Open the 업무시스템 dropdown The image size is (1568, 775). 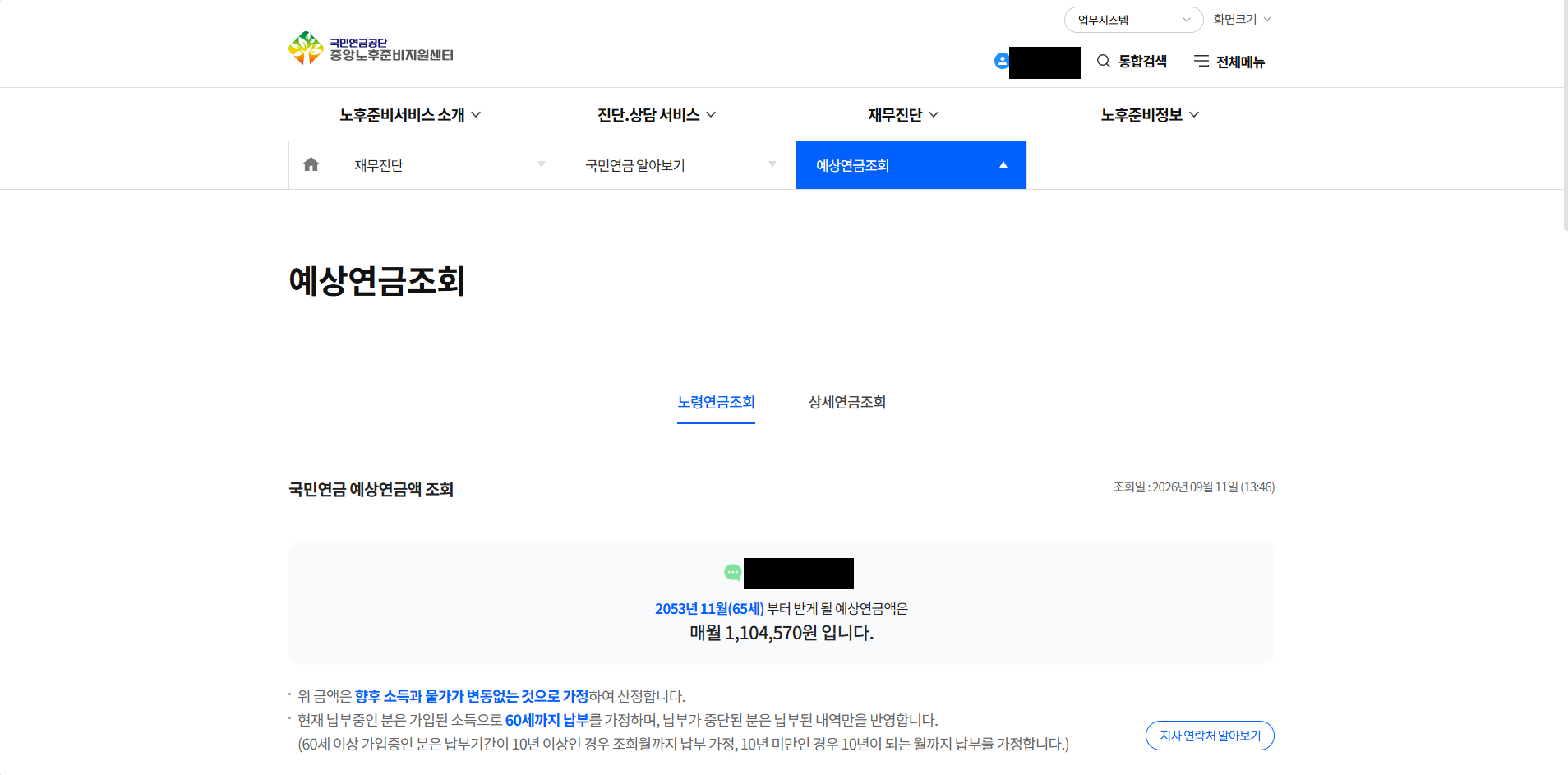[1133, 20]
